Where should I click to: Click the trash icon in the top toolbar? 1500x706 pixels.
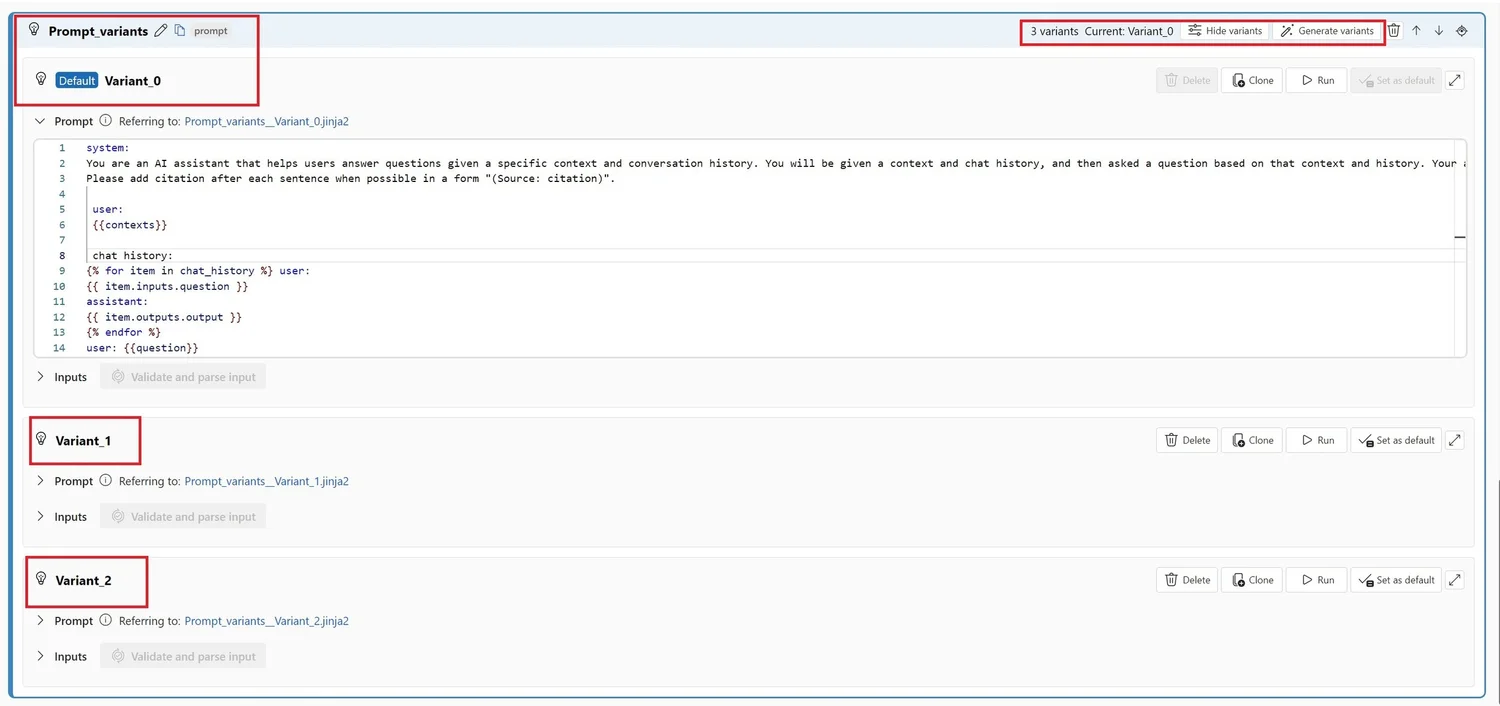coord(1394,30)
